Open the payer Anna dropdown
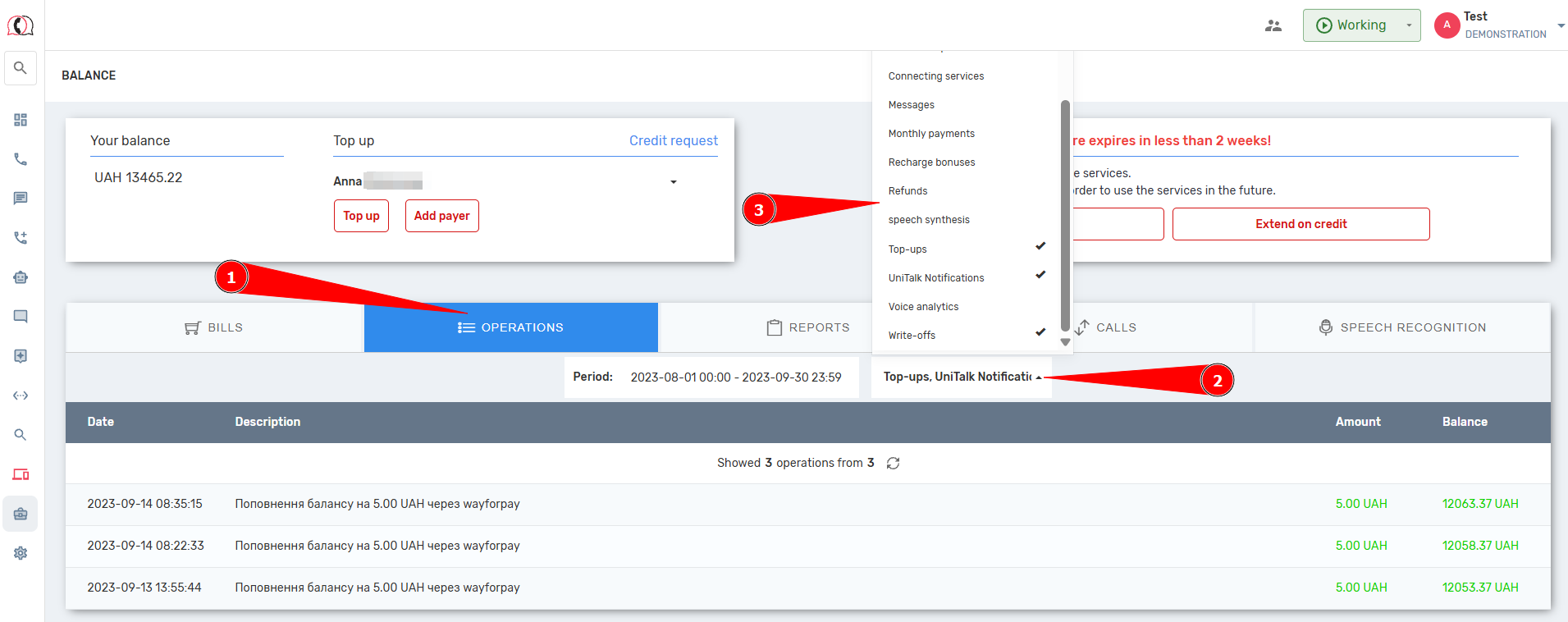This screenshot has width=1568, height=622. (673, 181)
